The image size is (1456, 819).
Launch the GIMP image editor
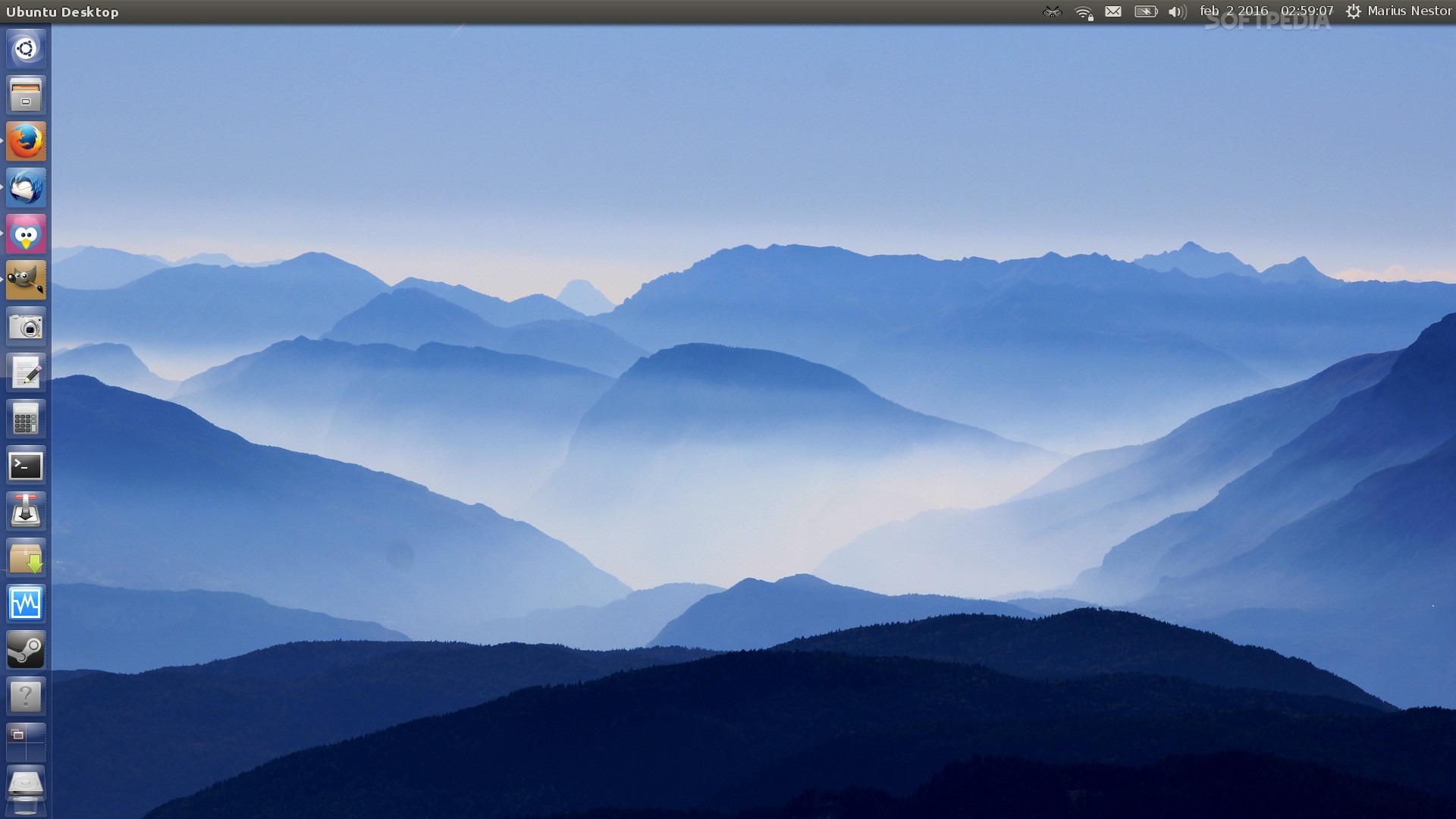coord(26,281)
